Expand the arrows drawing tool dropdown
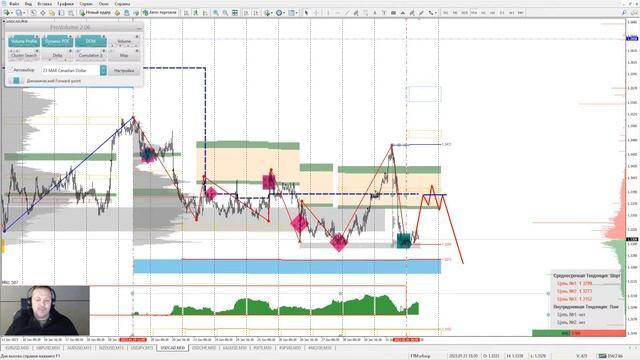The width and height of the screenshot is (640, 360). [436, 13]
